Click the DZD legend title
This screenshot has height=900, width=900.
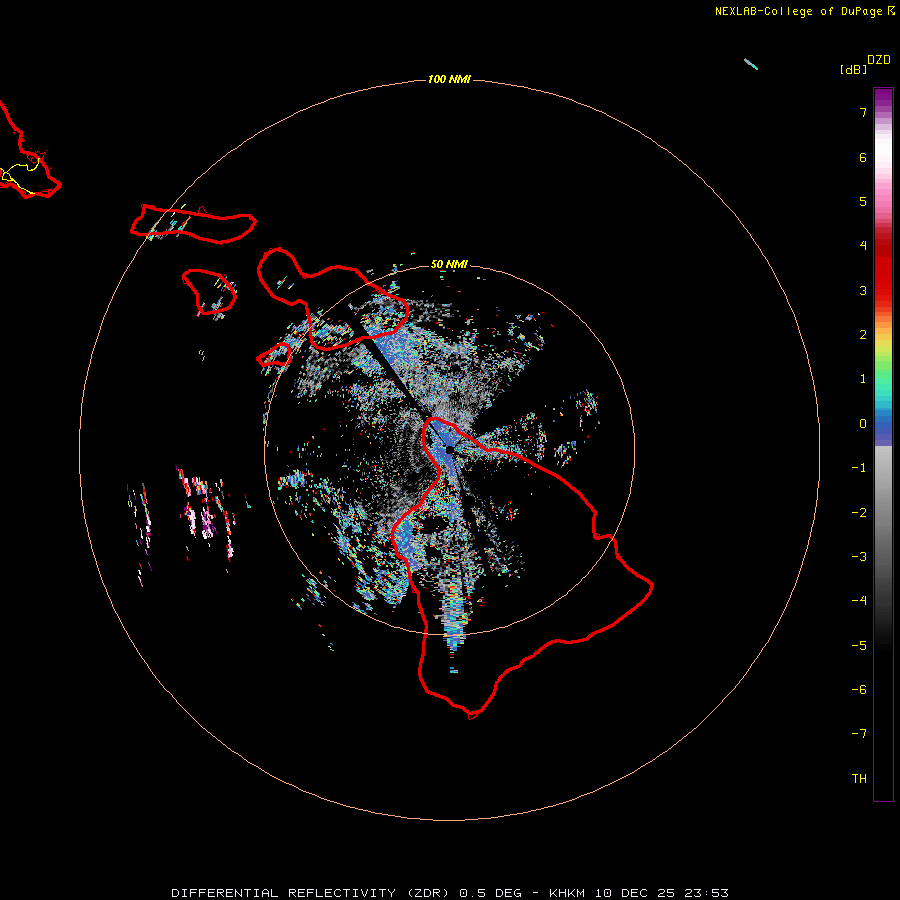coord(879,60)
